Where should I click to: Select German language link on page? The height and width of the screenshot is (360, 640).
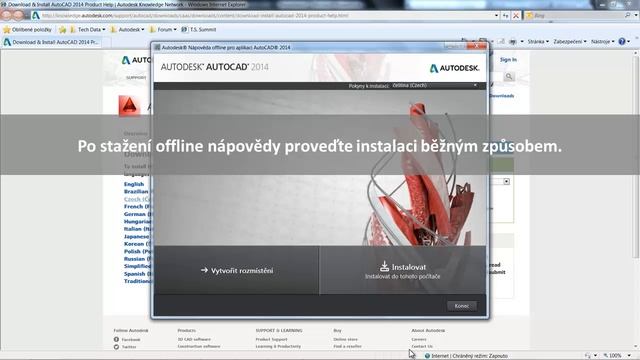click(137, 214)
